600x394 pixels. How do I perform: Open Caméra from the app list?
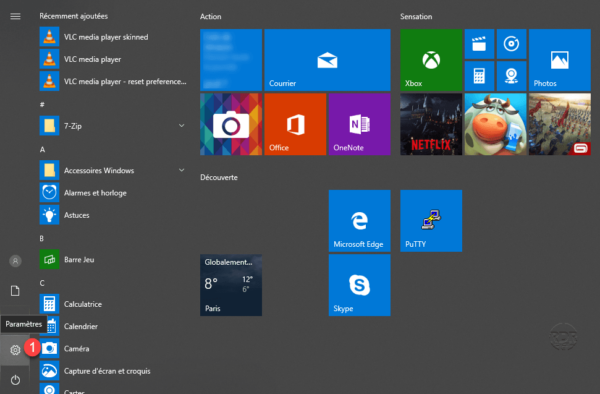(113, 348)
